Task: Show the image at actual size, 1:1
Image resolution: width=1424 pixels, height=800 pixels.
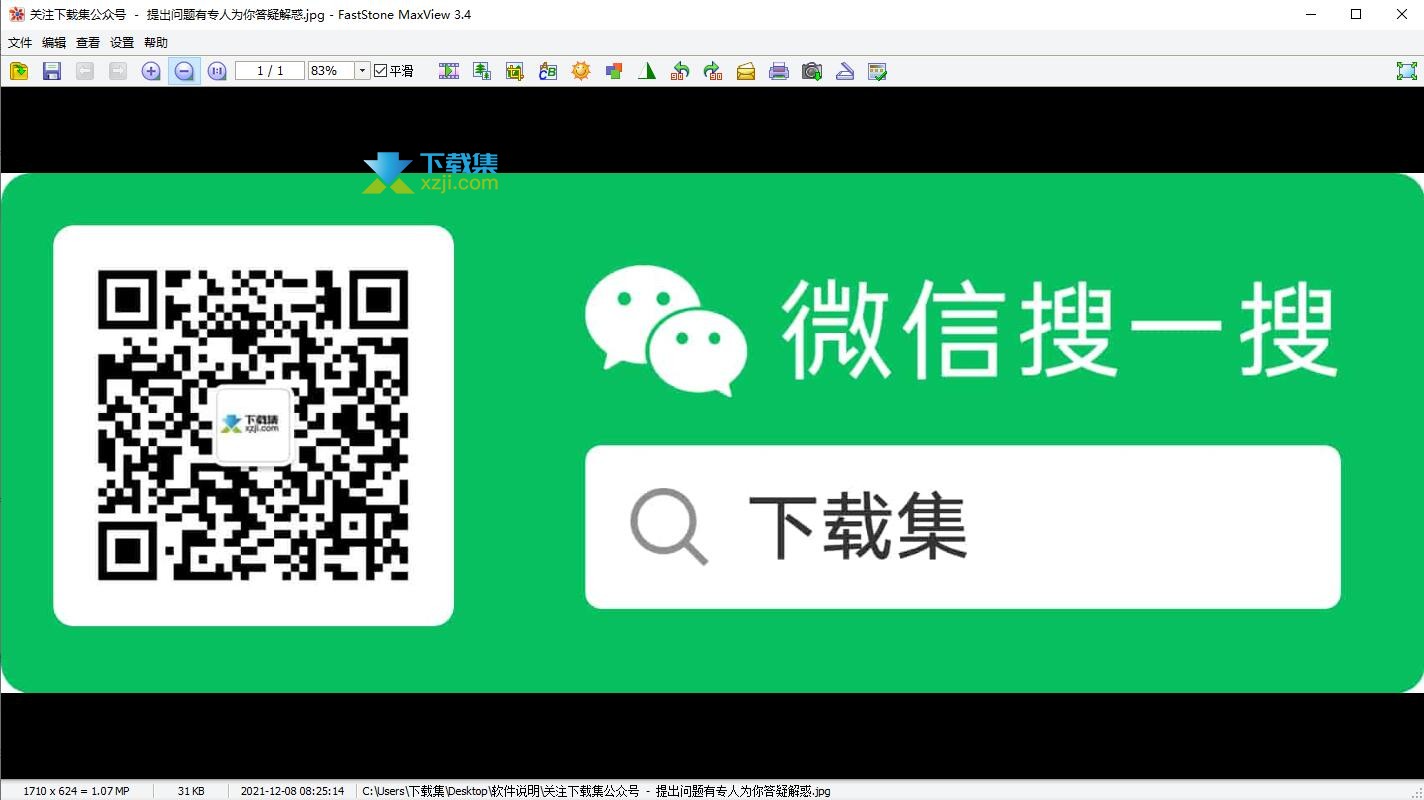Action: (x=217, y=71)
